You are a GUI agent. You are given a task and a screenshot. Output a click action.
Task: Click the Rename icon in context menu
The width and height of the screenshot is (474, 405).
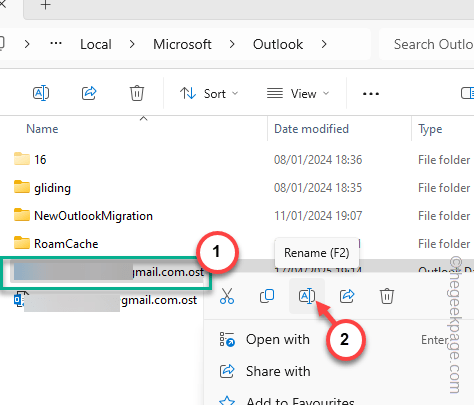307,296
